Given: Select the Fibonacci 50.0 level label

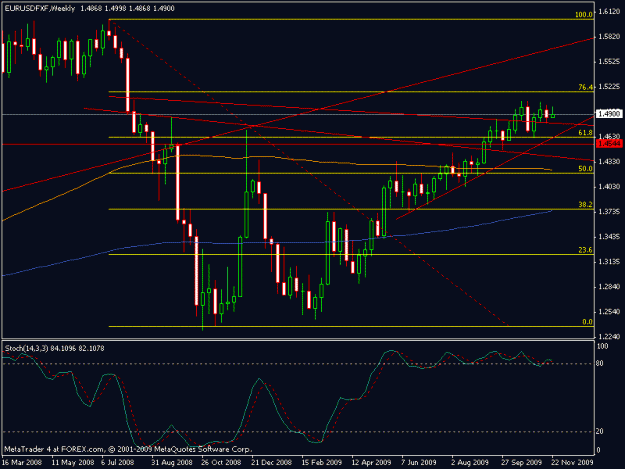Looking at the screenshot, I should click(585, 169).
